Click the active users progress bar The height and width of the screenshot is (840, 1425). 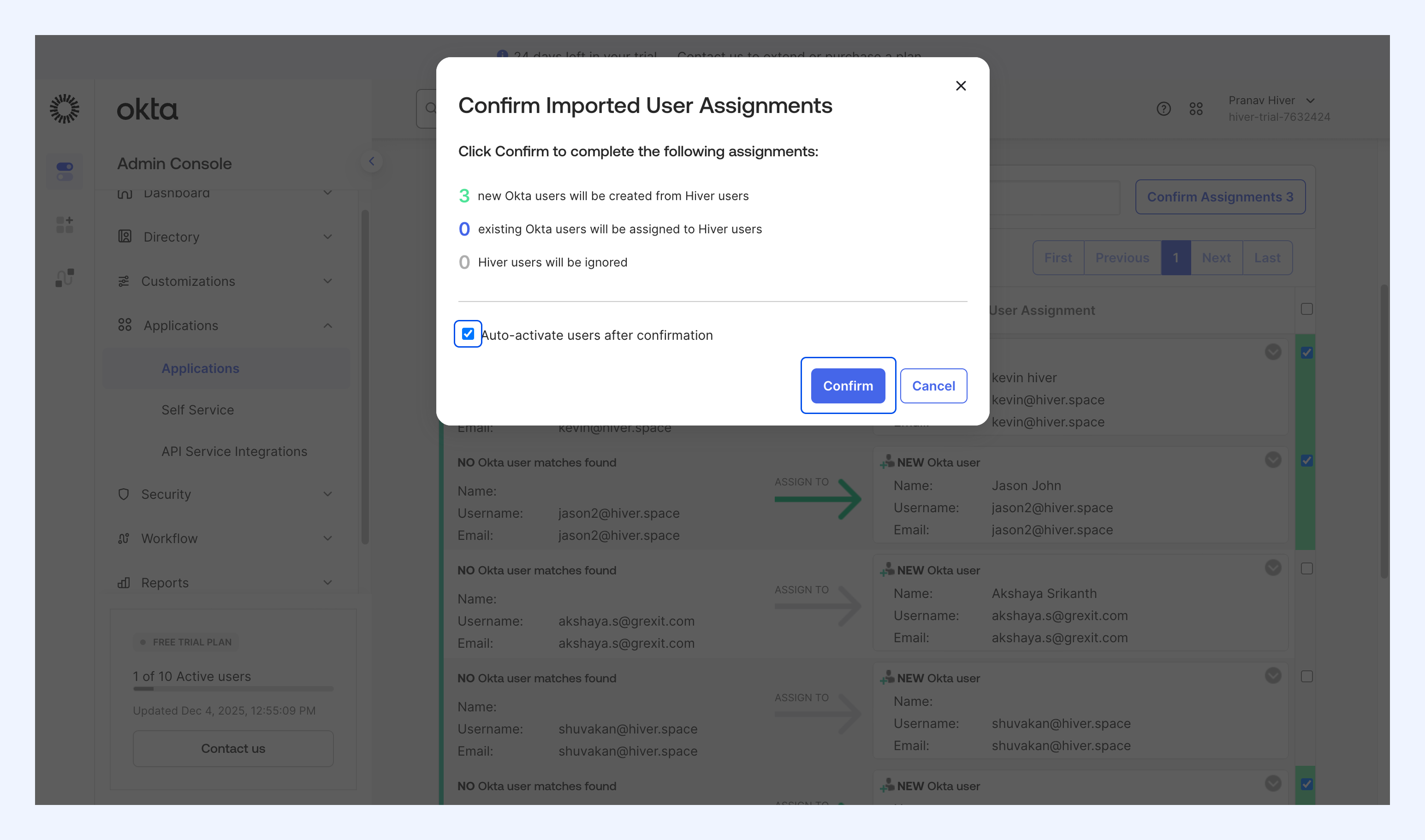coord(233,689)
